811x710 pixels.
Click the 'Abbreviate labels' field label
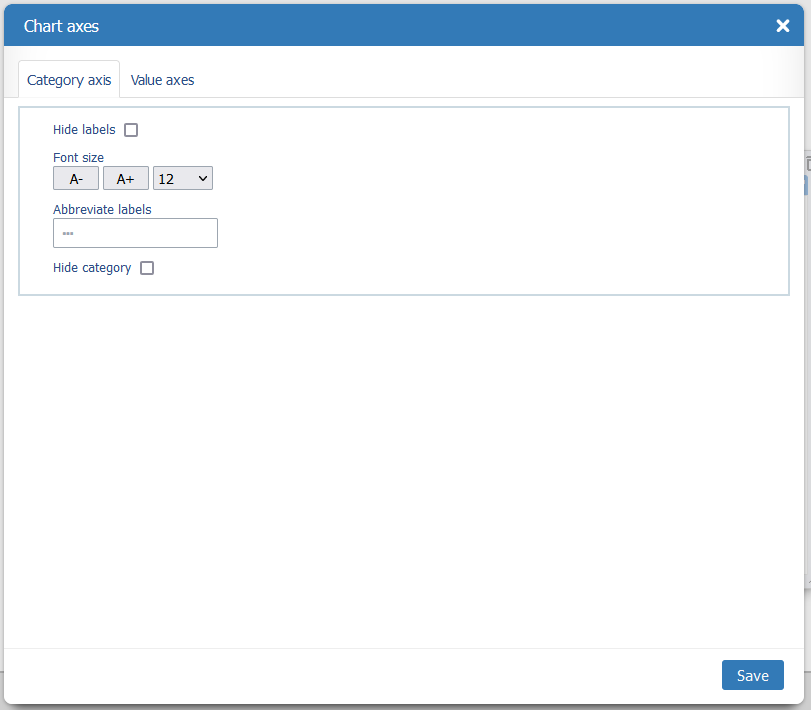[x=102, y=210]
